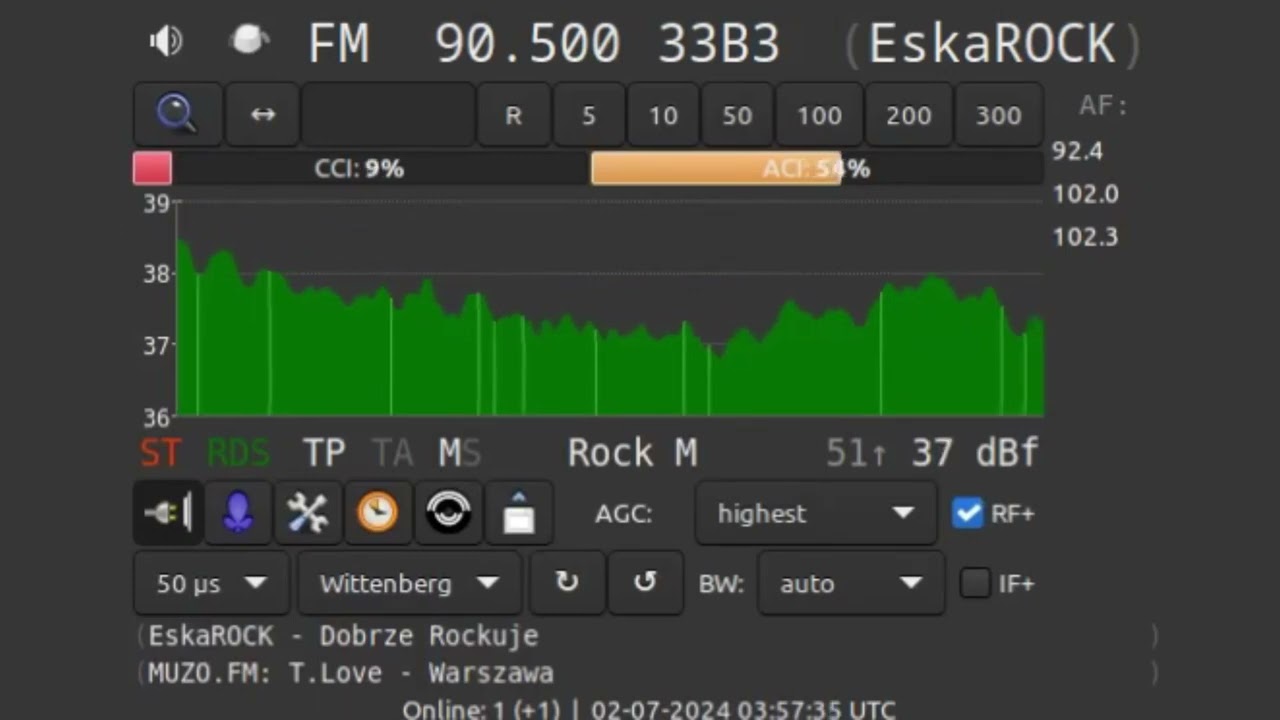Open the magnifier spectral scan button

[x=177, y=115]
